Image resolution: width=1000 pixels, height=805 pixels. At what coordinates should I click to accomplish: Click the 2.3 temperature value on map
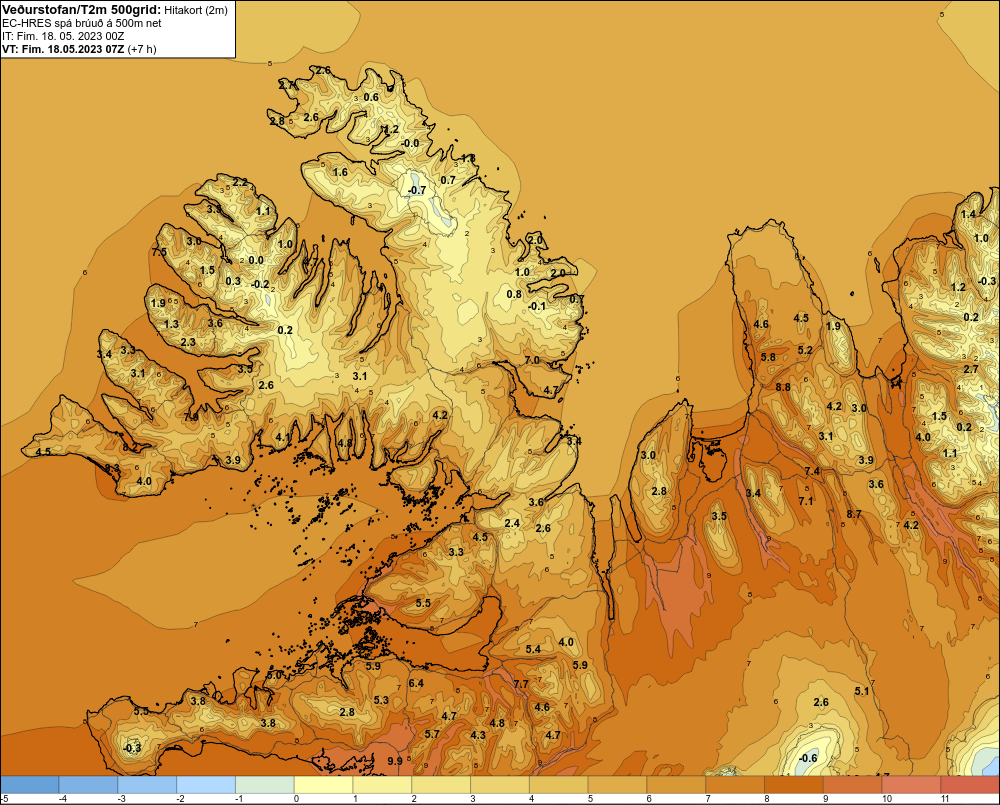point(188,343)
